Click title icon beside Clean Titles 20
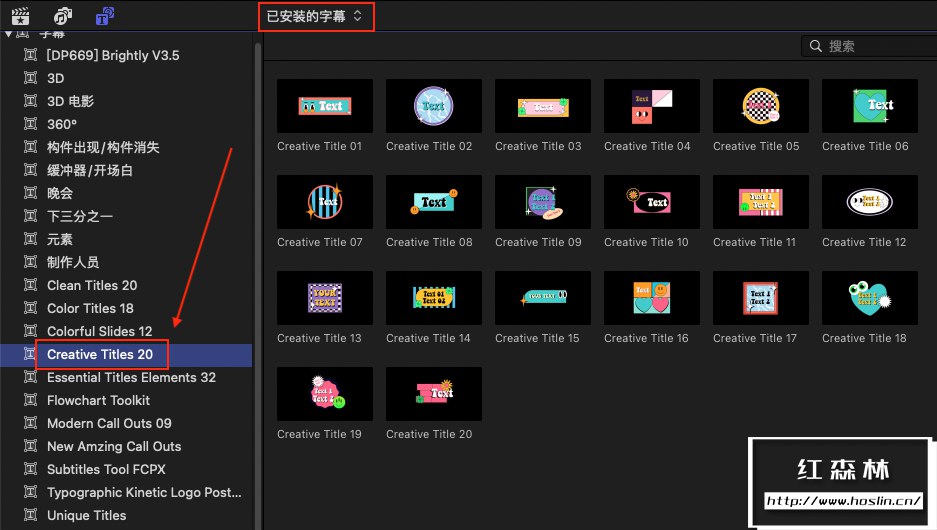This screenshot has height=530, width=937. click(30, 284)
